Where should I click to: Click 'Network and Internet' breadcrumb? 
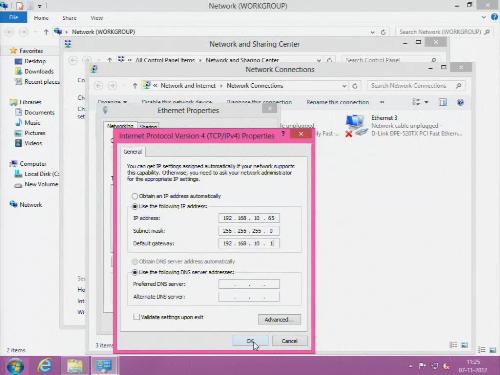point(188,86)
